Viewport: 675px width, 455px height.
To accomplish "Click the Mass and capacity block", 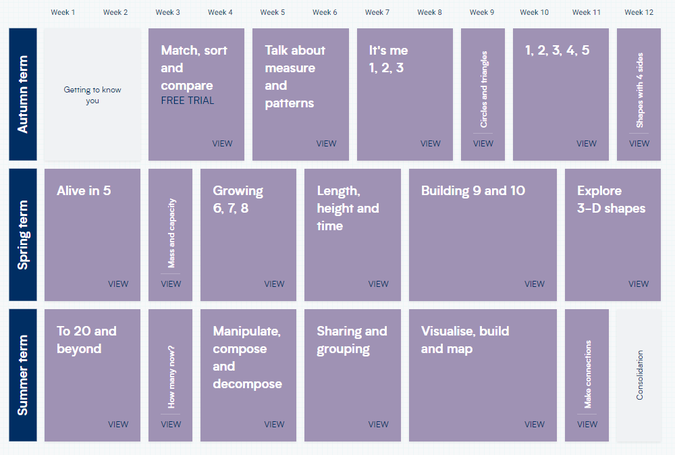I will click(170, 235).
